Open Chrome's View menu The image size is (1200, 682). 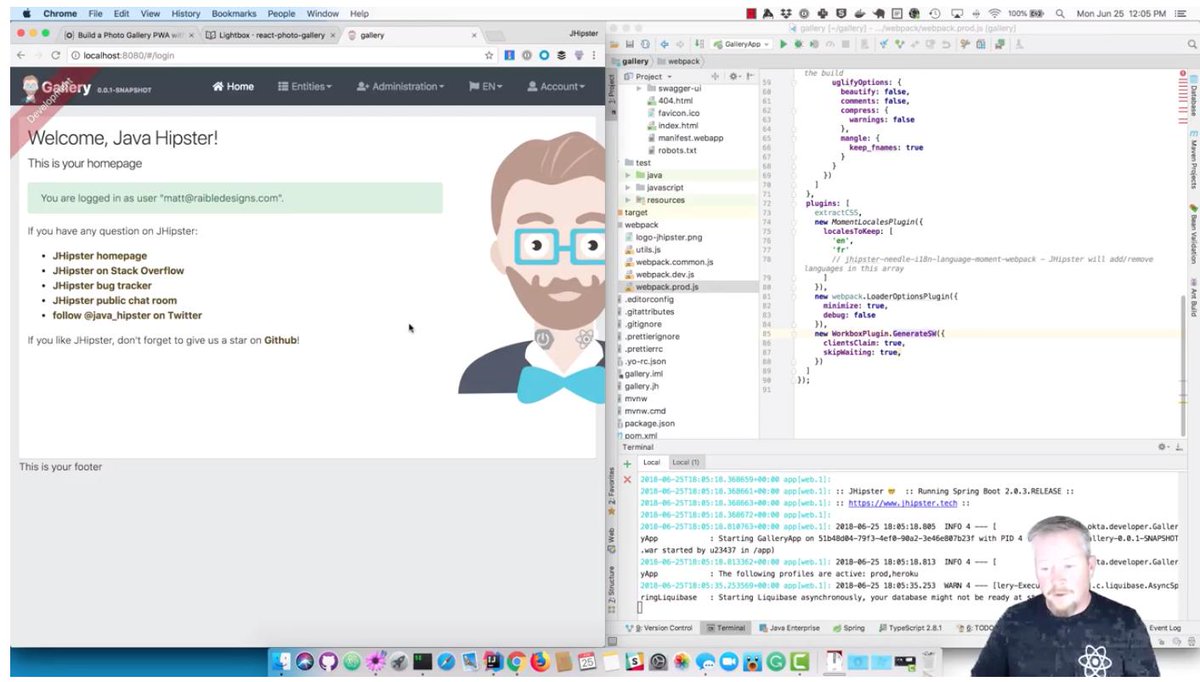(150, 14)
